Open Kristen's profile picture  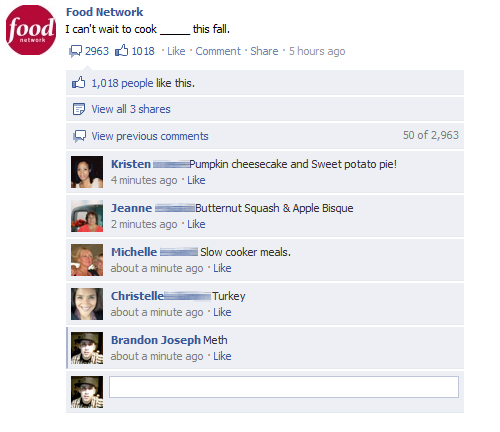click(87, 172)
